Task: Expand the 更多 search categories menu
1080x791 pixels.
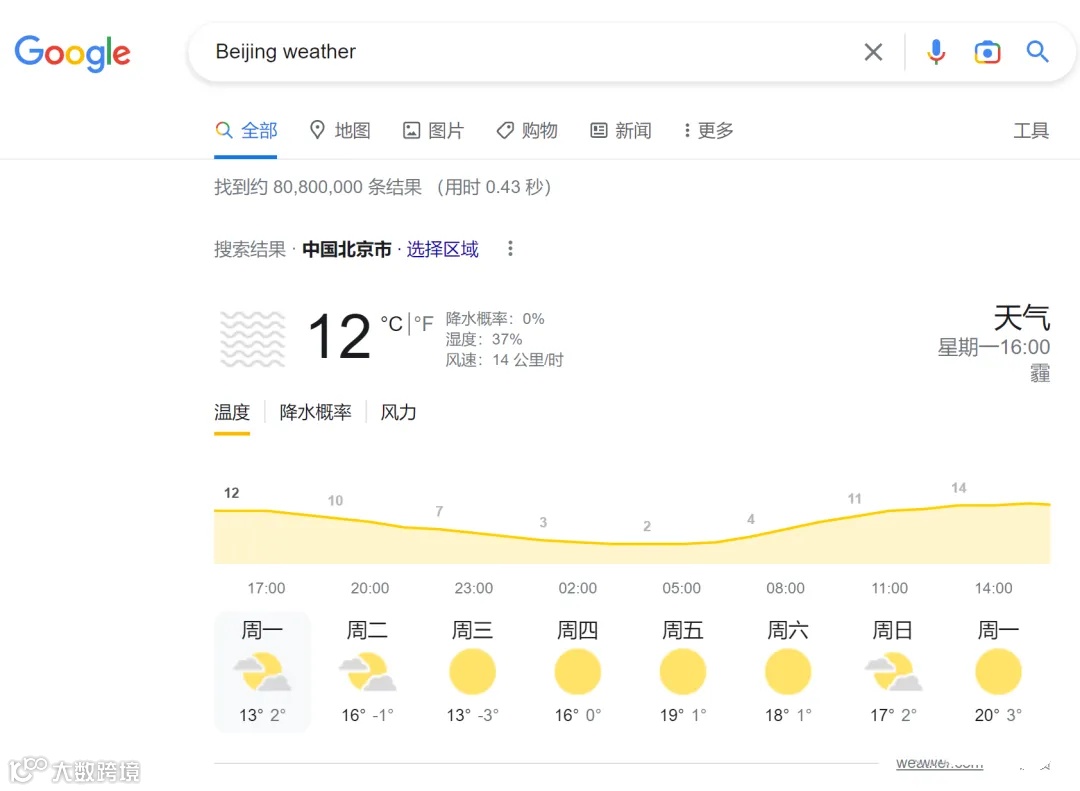Action: (708, 131)
